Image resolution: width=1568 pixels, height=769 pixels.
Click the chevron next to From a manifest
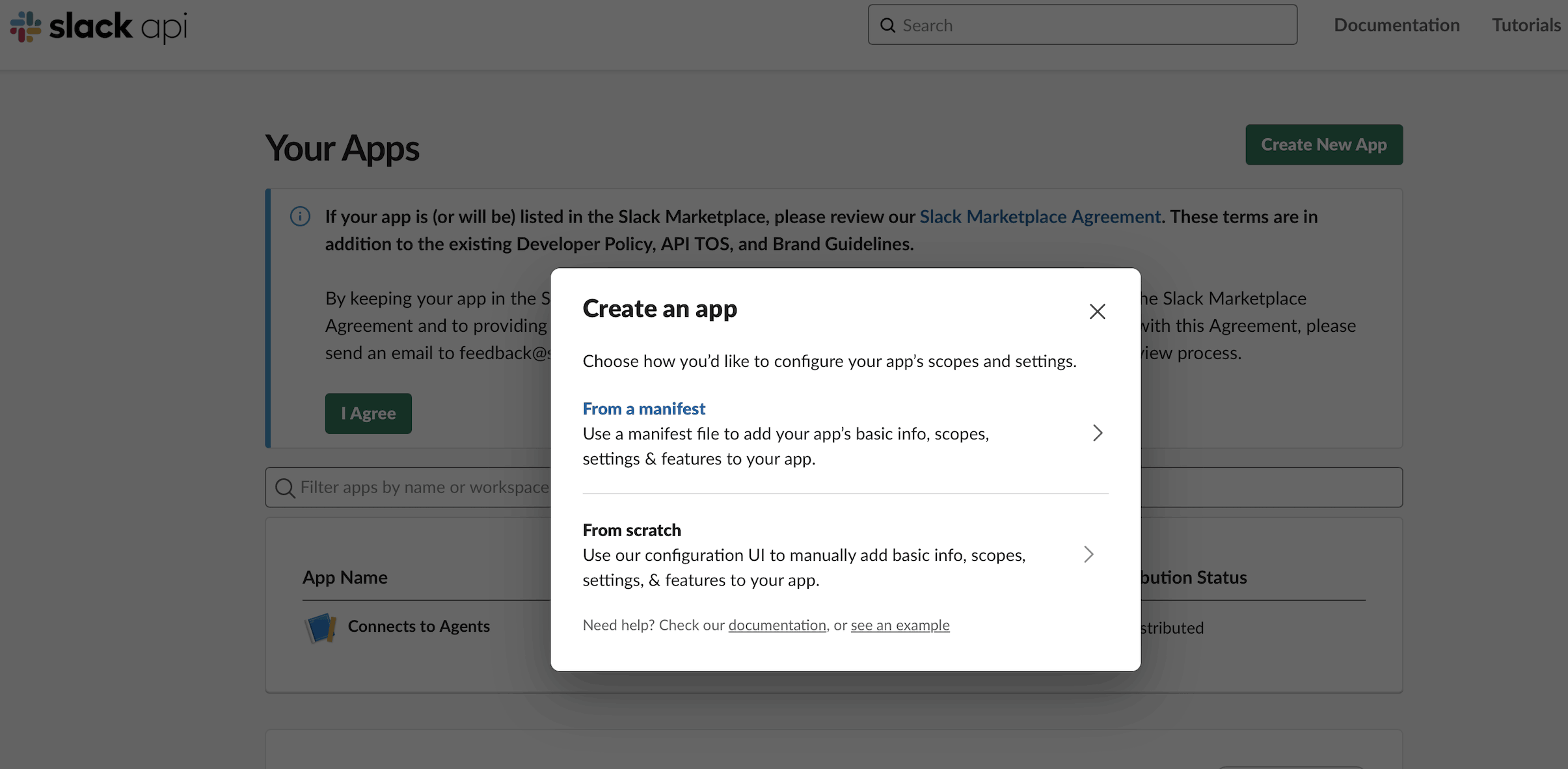click(1097, 433)
